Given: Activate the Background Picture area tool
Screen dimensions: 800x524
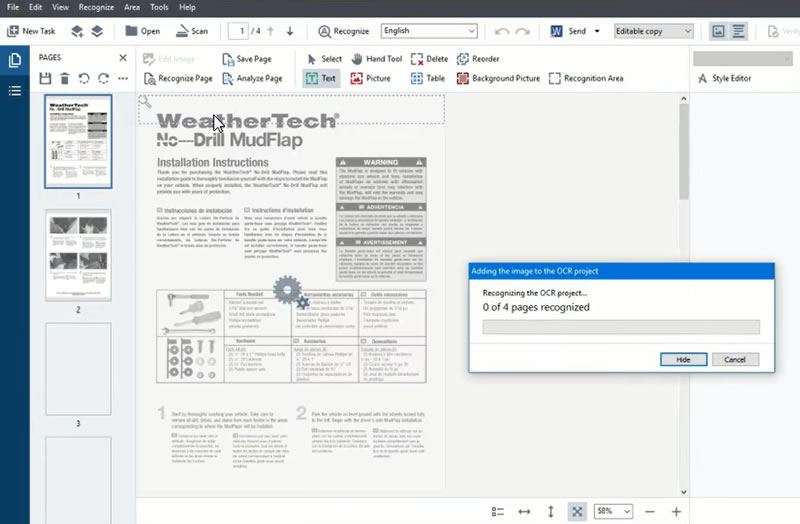Looking at the screenshot, I should point(498,79).
